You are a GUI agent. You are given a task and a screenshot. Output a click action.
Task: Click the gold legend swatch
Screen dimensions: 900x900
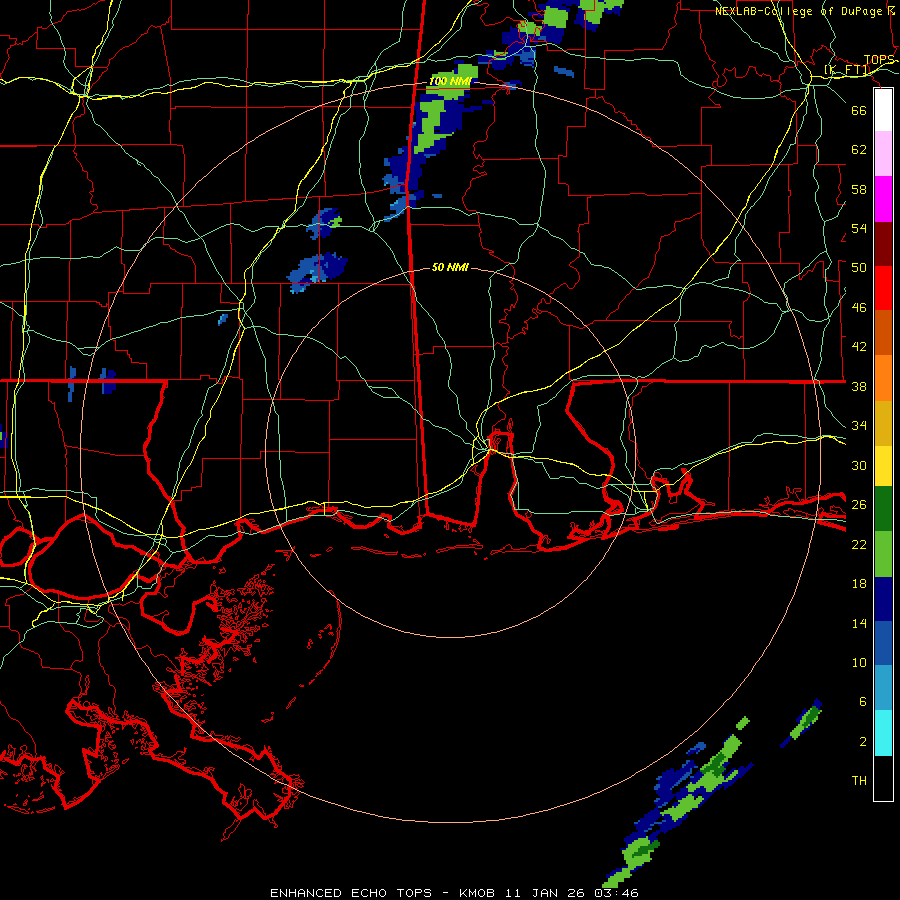point(883,423)
